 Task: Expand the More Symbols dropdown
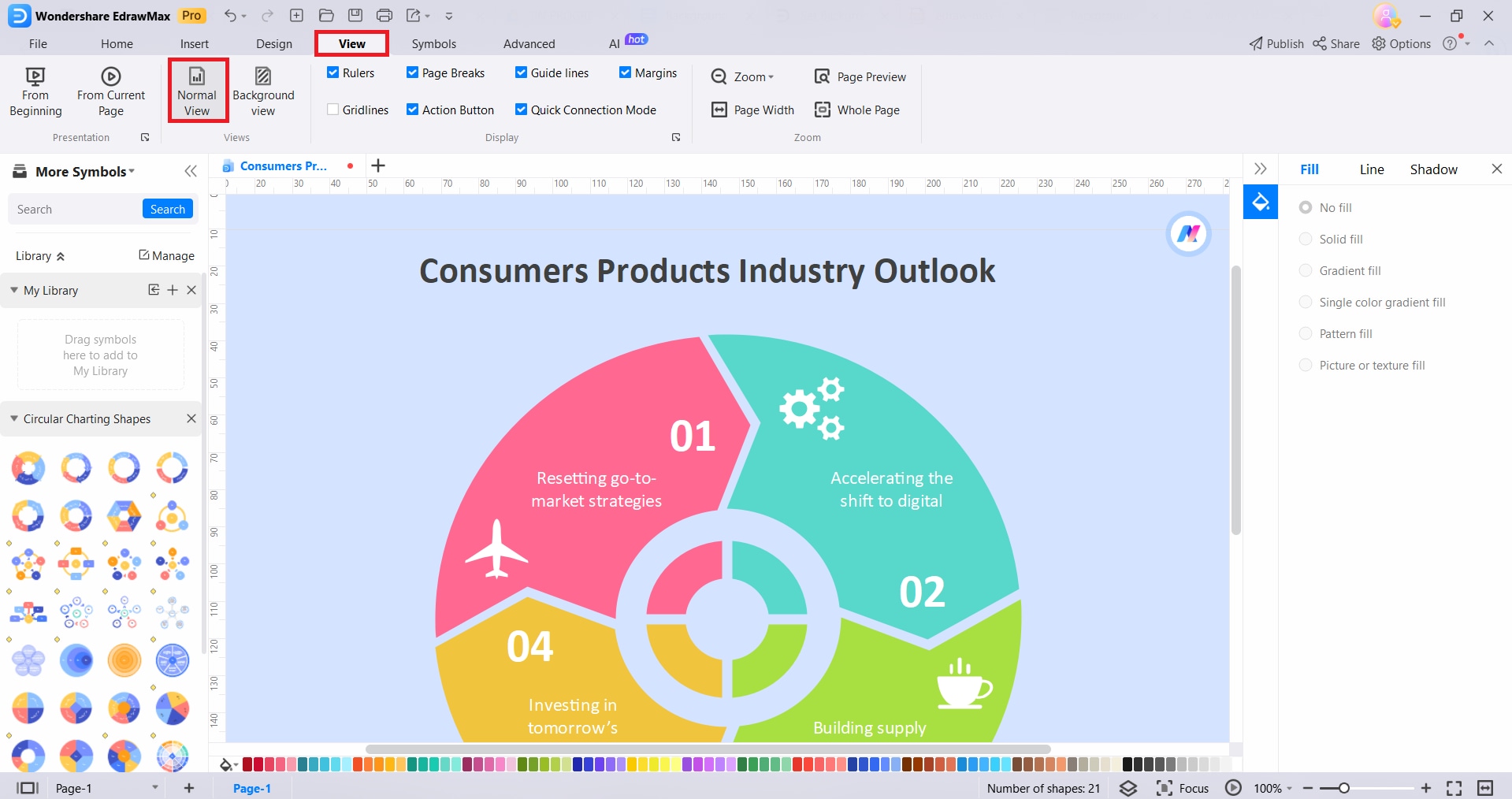pyautogui.click(x=84, y=172)
